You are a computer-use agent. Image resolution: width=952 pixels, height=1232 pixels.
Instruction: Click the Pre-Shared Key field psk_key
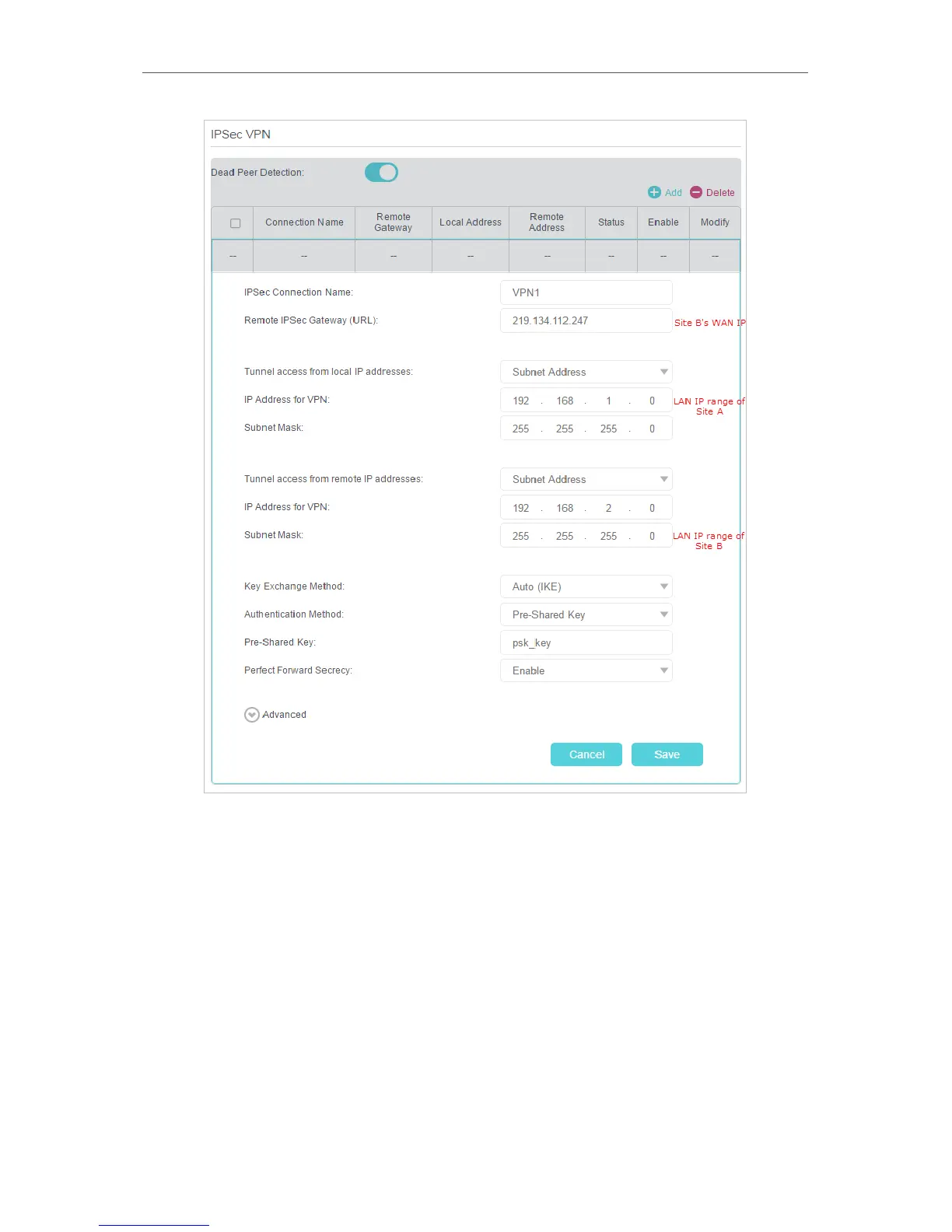tap(586, 642)
